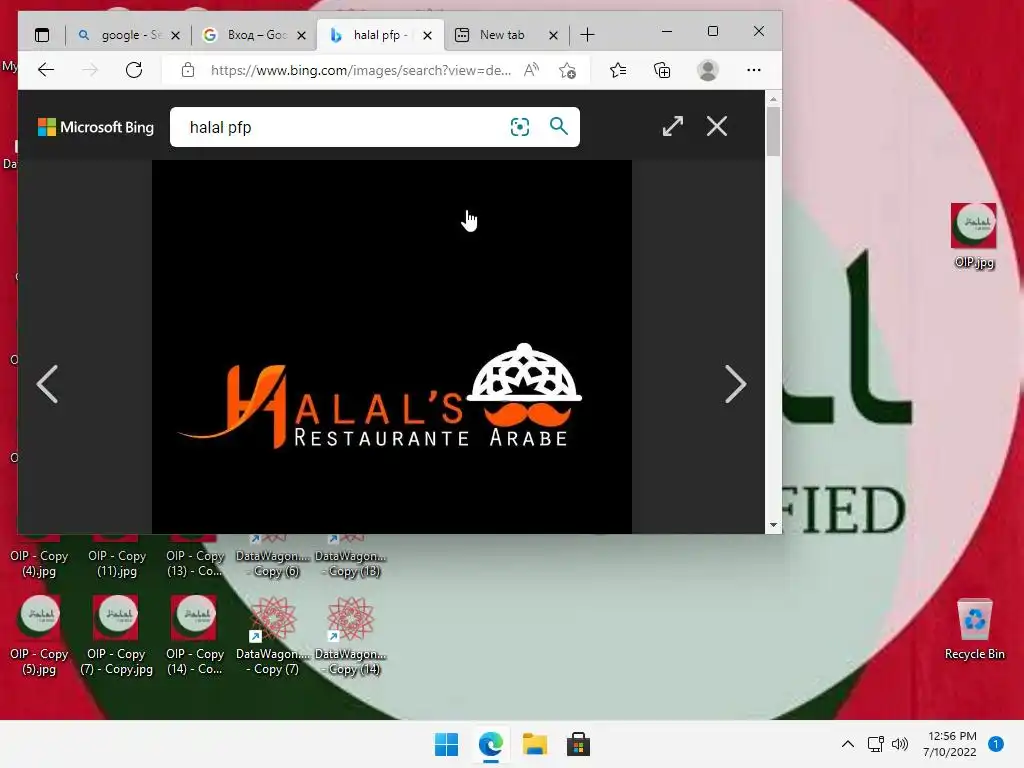Open Microsoft Edge from the taskbar
This screenshot has width=1024, height=768.
(490, 744)
